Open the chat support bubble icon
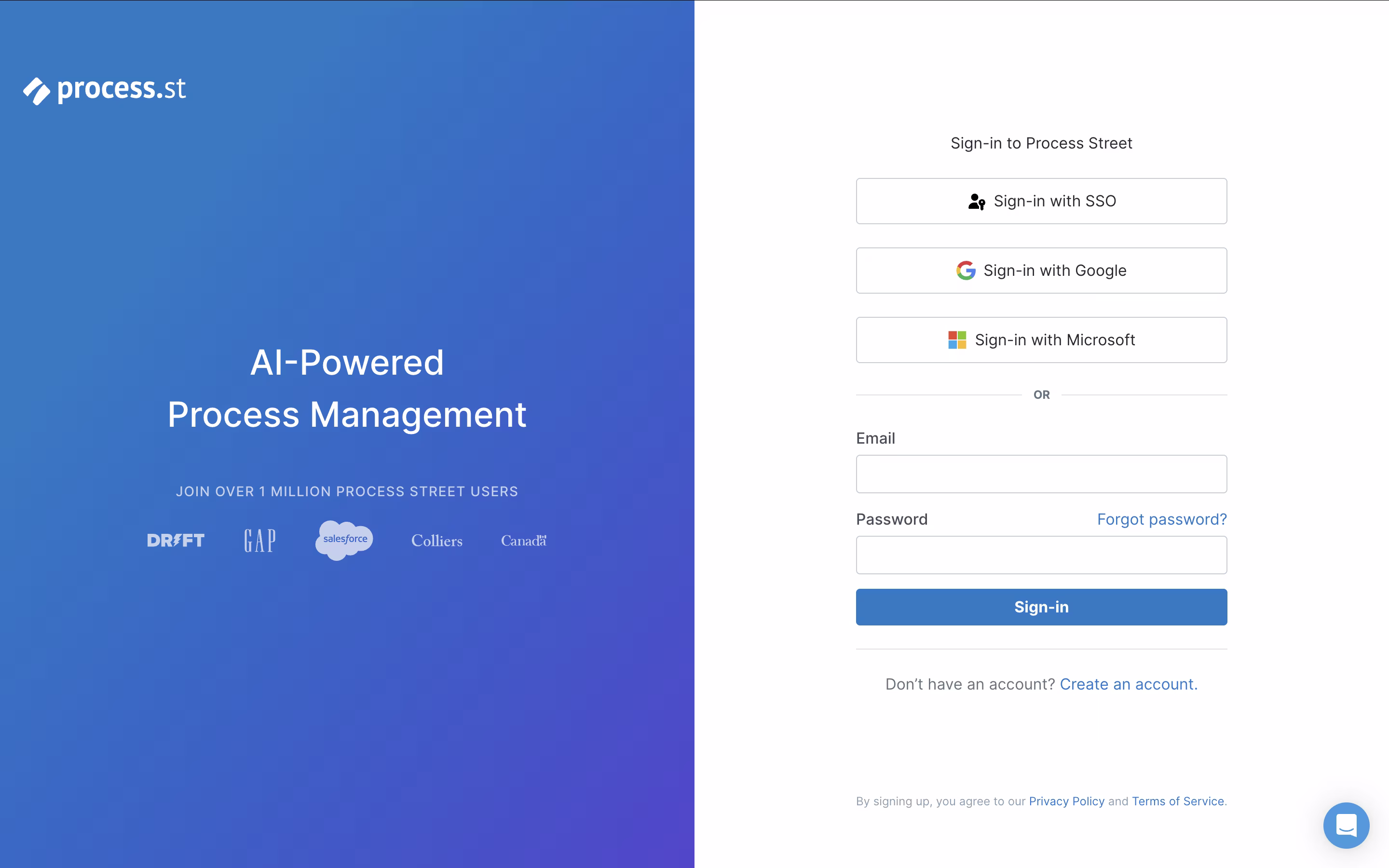1389x868 pixels. point(1346,825)
